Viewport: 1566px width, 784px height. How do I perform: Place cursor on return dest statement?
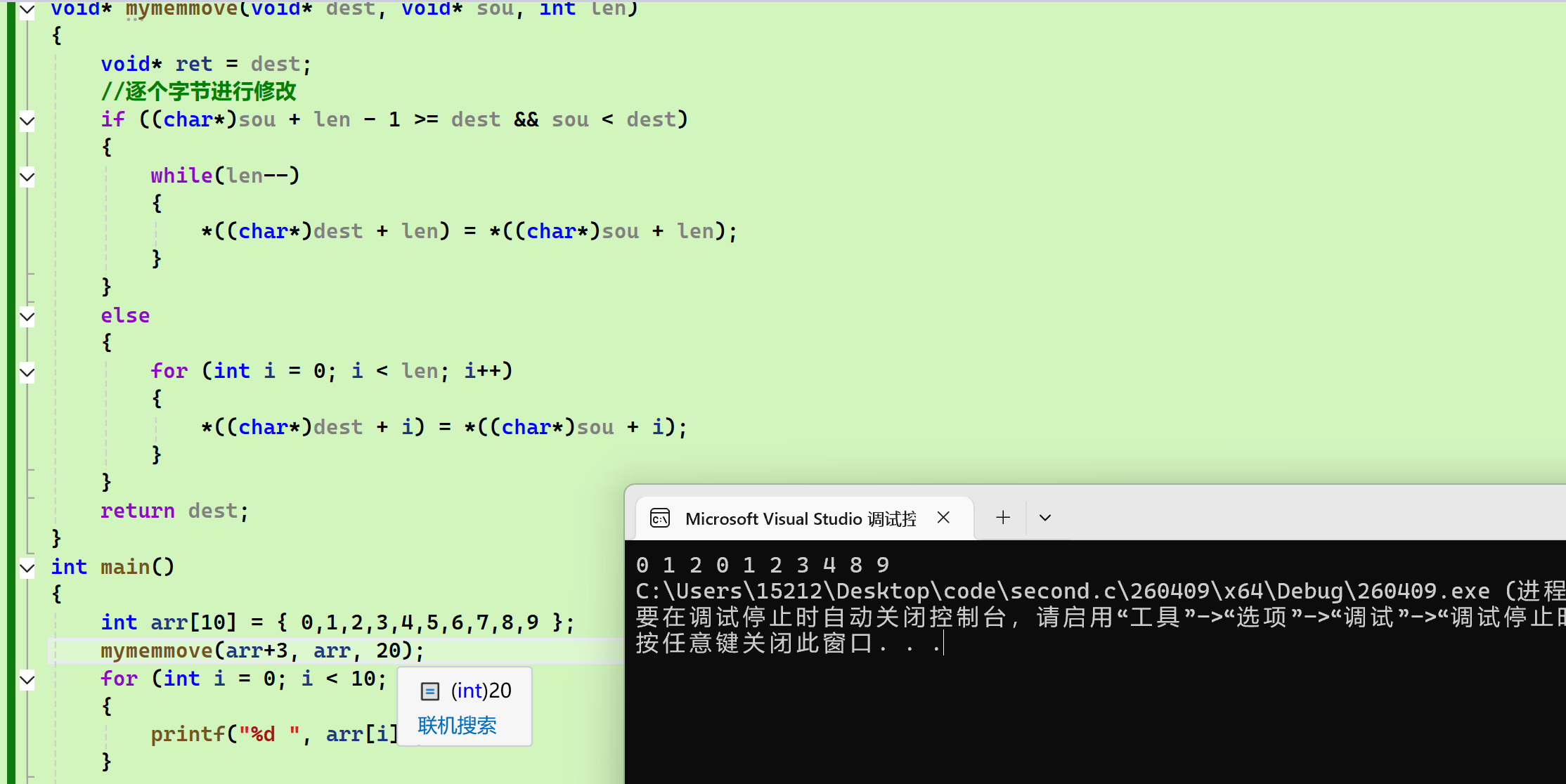point(174,511)
